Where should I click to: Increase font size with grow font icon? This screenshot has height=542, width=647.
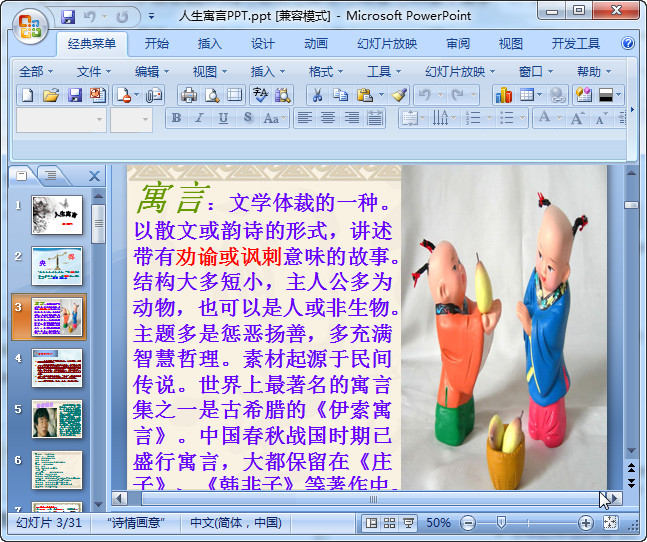(577, 118)
